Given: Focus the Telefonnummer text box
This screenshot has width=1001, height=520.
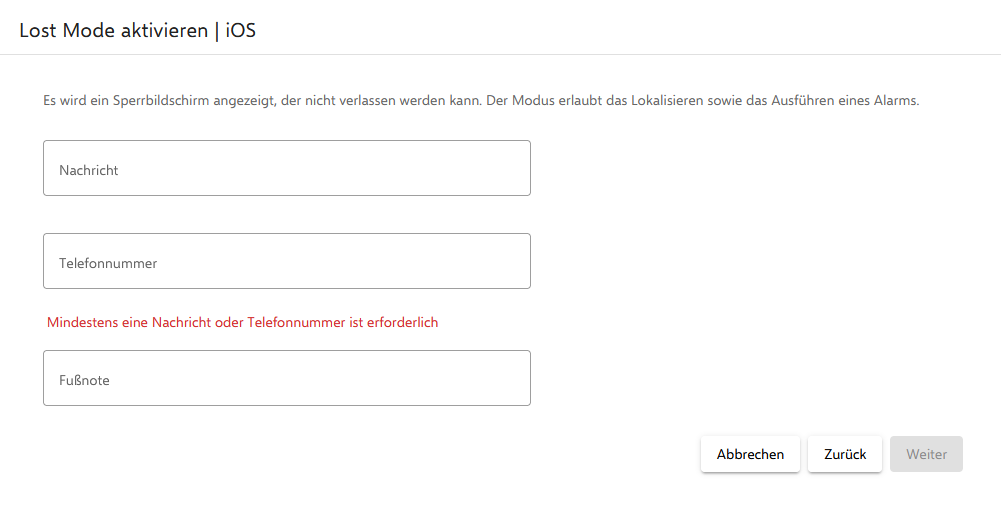Looking at the screenshot, I should click(x=286, y=261).
